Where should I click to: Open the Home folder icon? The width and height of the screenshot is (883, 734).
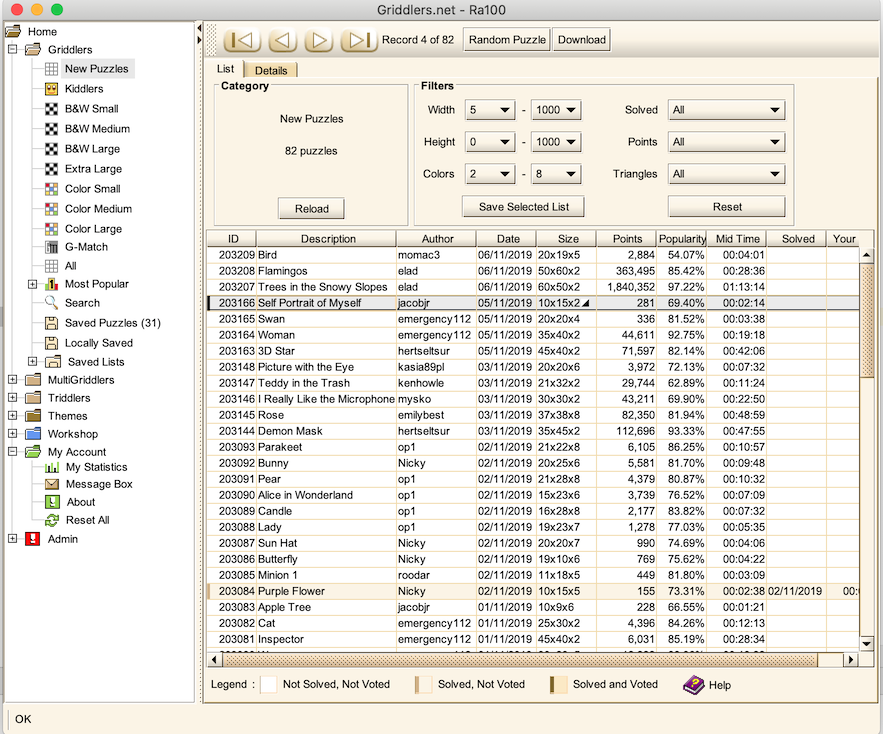coord(14,31)
